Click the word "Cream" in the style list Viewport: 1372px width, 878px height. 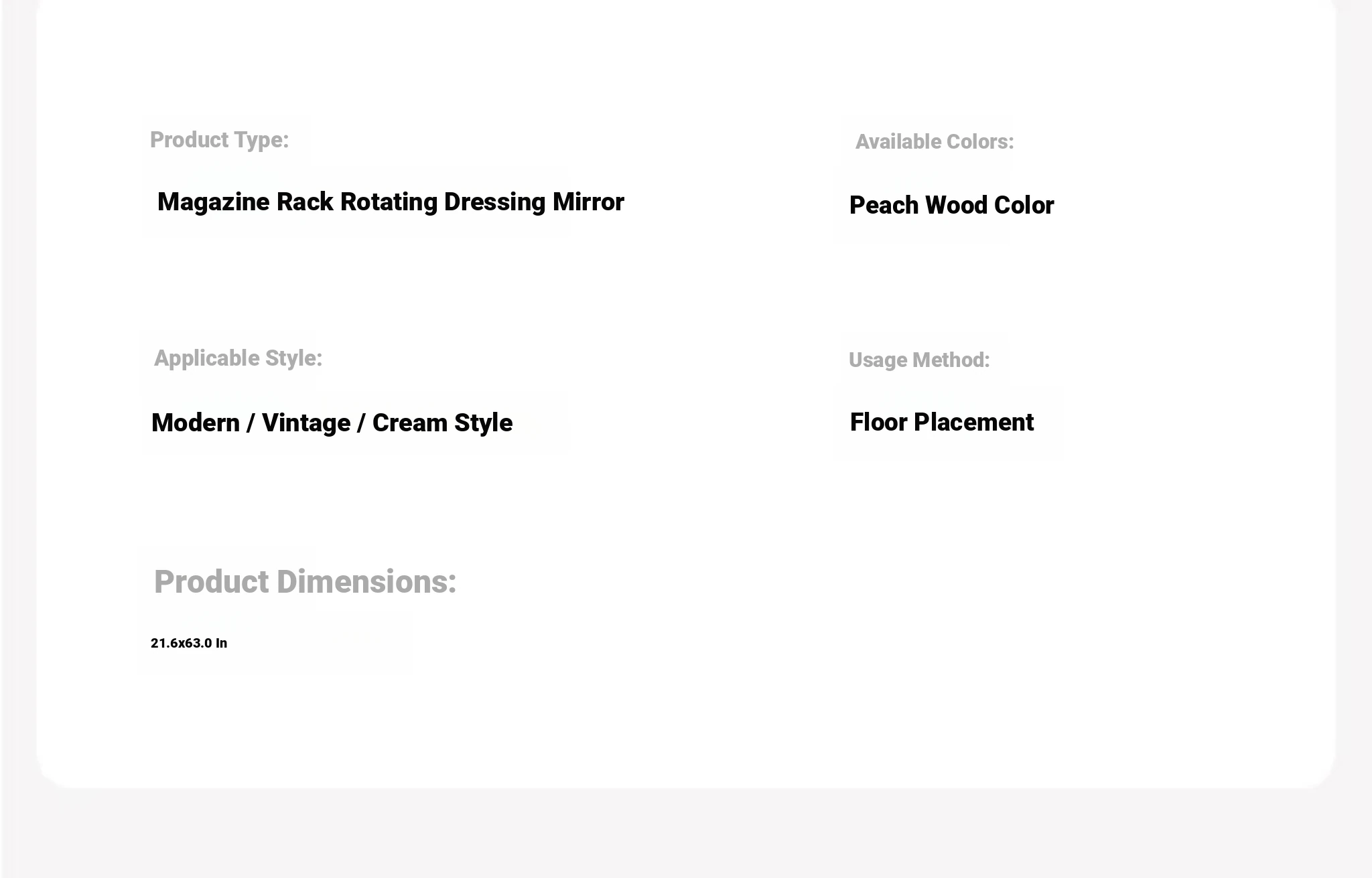(x=410, y=423)
